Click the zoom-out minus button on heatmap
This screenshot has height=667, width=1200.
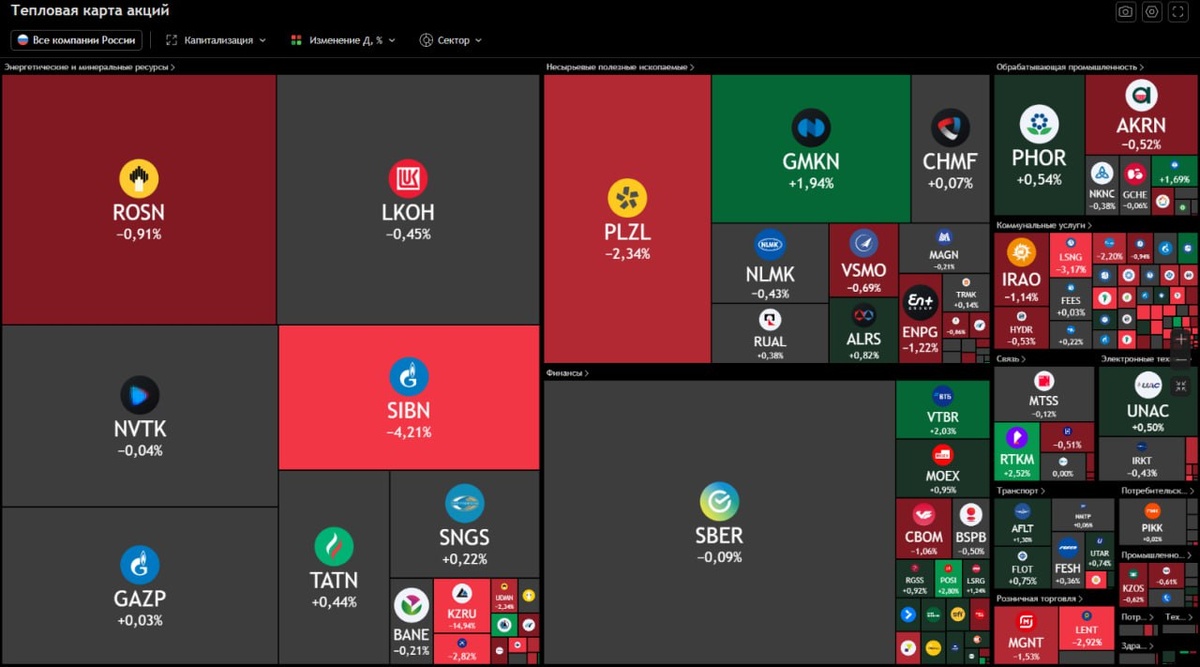coord(1181,360)
